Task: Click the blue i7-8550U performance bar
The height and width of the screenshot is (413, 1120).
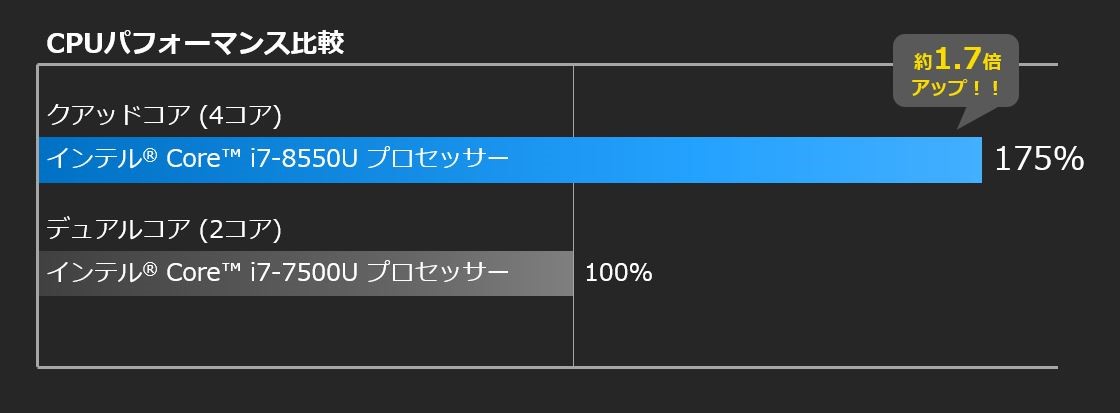Action: pyautogui.click(x=510, y=159)
